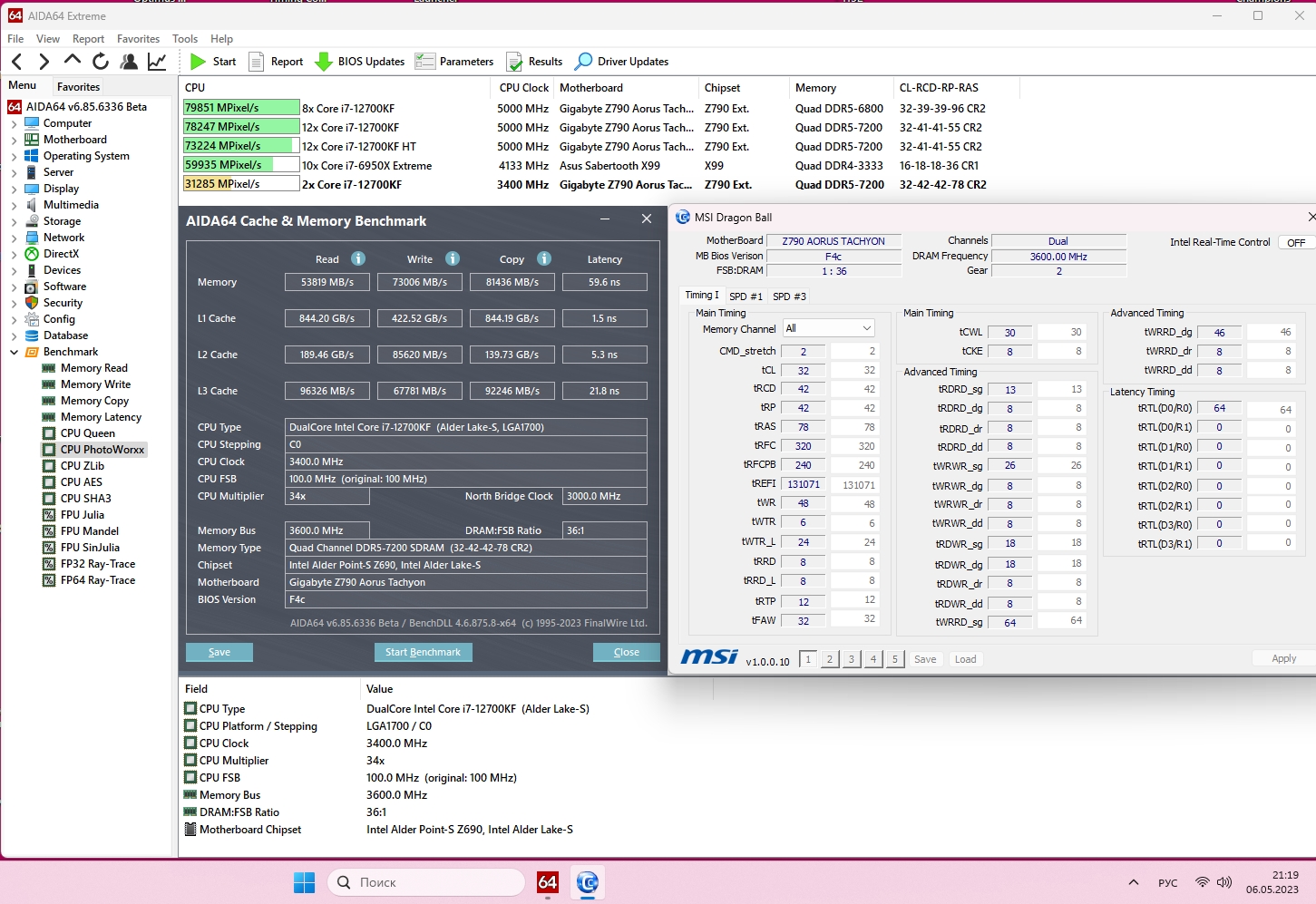Click the user icon in AIDA64 toolbar
The image size is (1316, 904).
click(x=129, y=62)
